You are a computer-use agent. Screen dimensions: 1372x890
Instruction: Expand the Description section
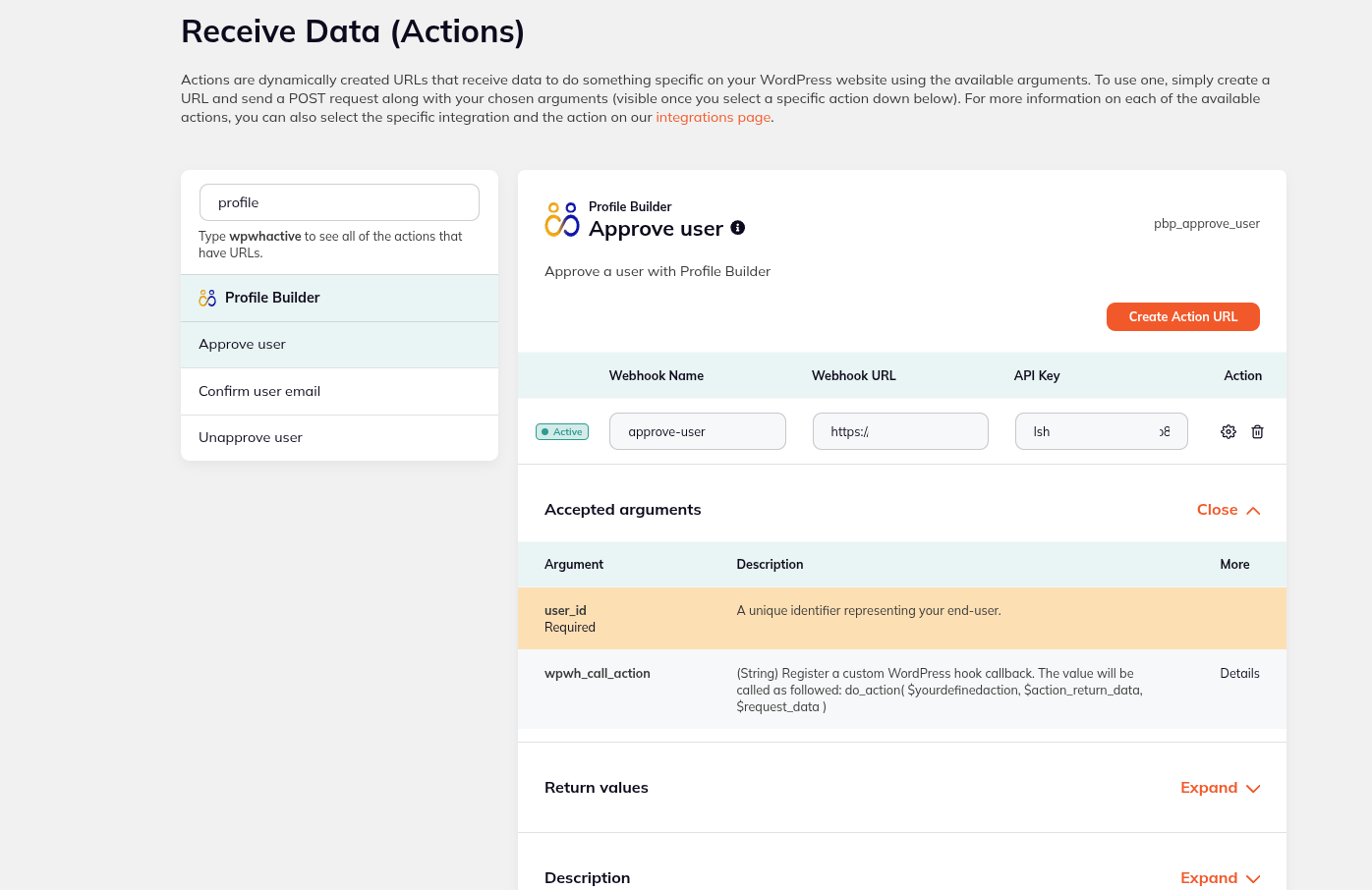pyautogui.click(x=1220, y=877)
